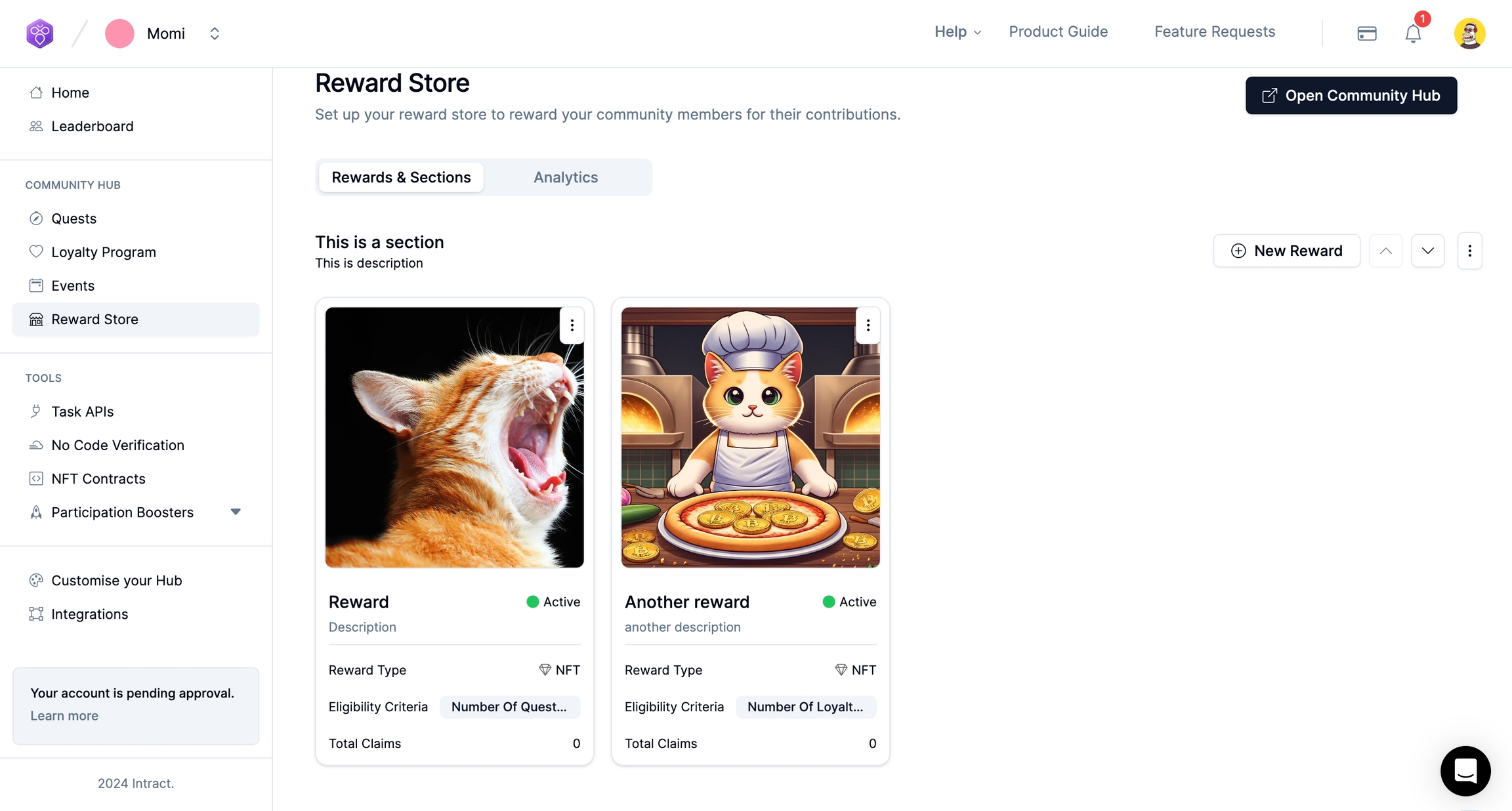
Task: Expand the Momi workspace switcher
Action: 215,33
